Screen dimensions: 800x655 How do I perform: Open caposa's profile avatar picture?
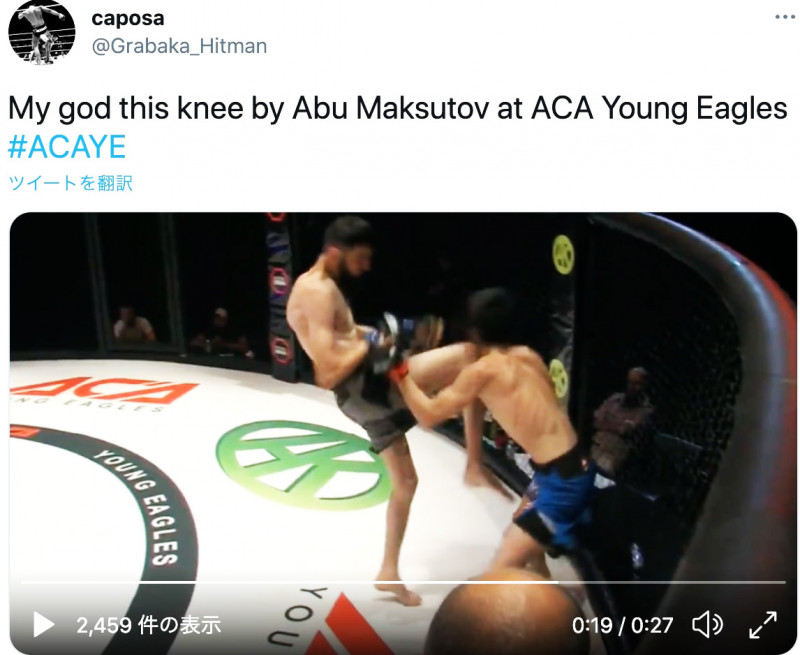(41, 33)
